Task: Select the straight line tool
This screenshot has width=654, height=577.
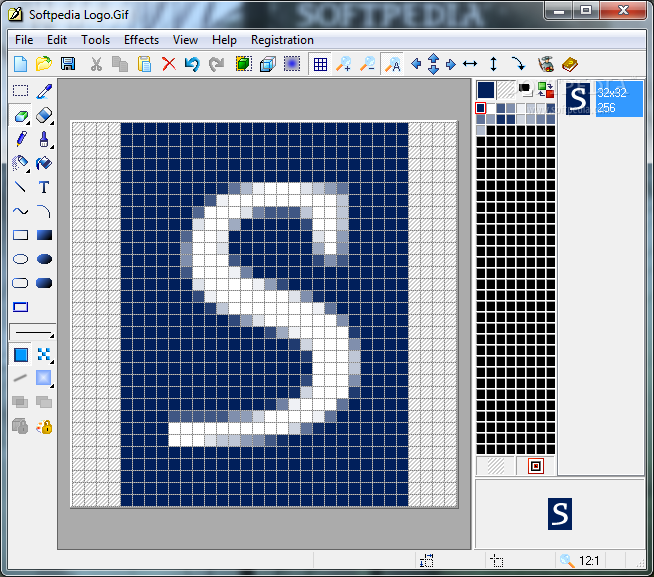Action: click(x=20, y=187)
